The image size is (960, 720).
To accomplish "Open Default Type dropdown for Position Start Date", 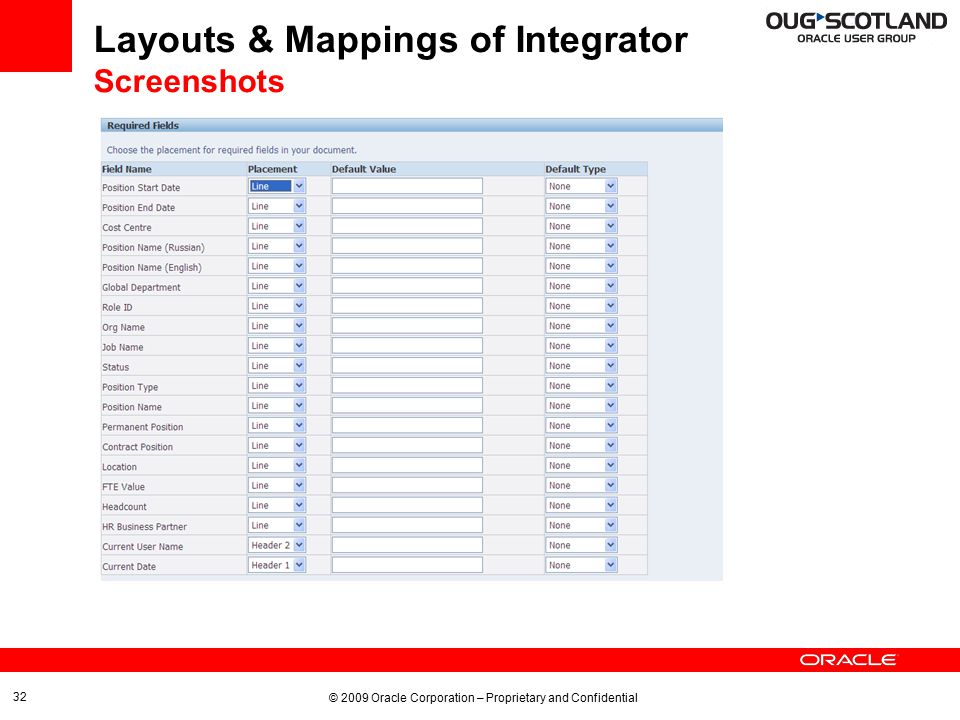I will tap(581, 186).
